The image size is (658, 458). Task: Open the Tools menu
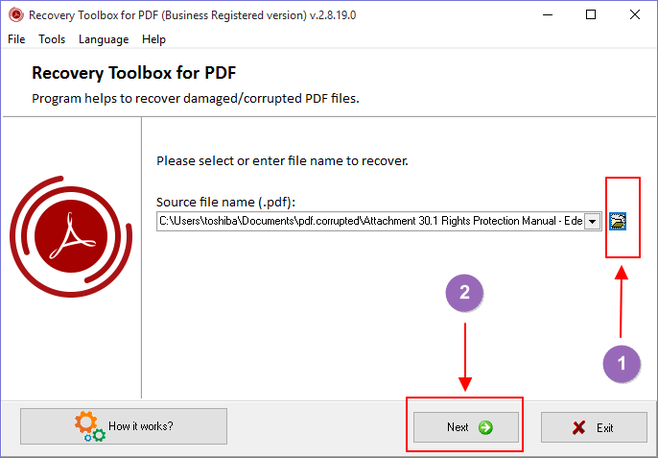51,39
